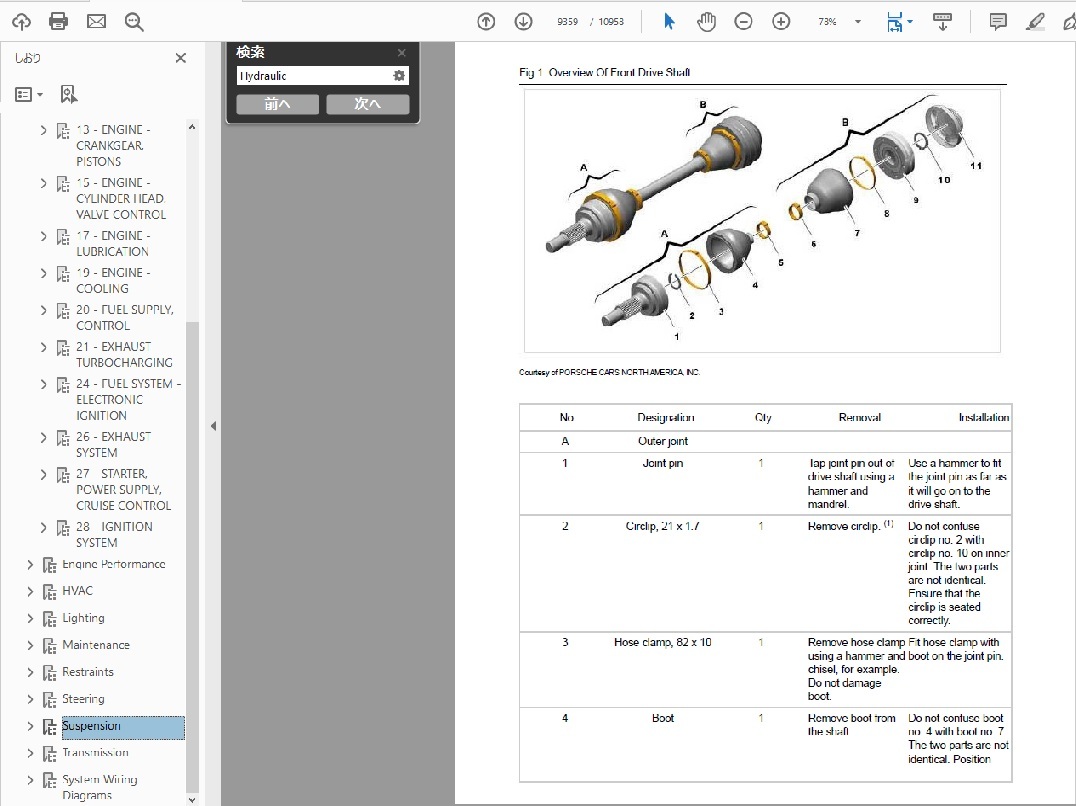Click the zoom in plus button
The width and height of the screenshot is (1076, 806).
click(781, 21)
